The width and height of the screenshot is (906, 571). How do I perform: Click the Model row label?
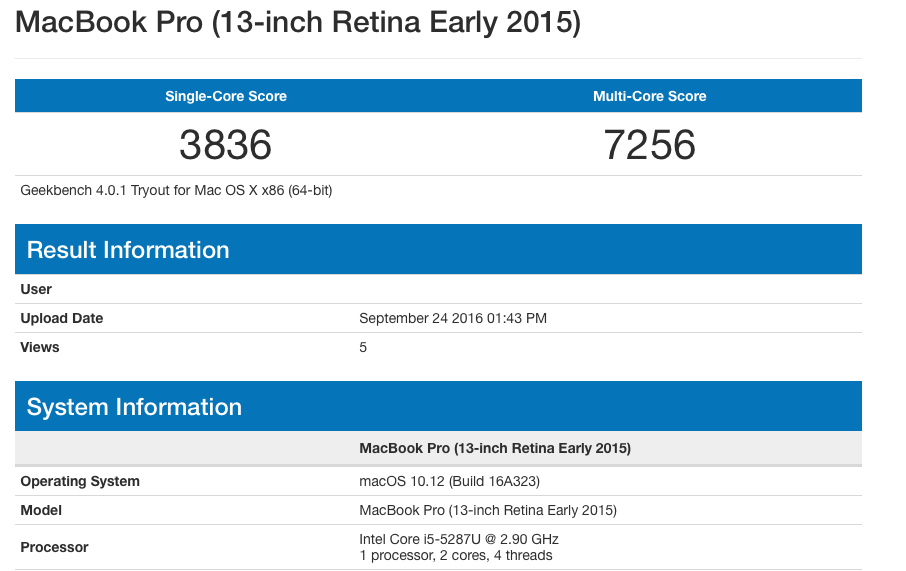coord(41,510)
